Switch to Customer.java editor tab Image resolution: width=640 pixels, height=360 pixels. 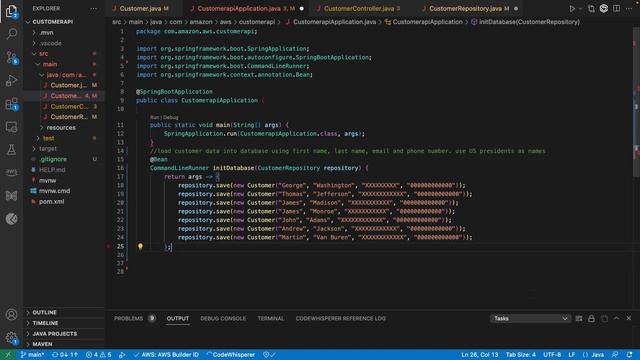tap(140, 9)
